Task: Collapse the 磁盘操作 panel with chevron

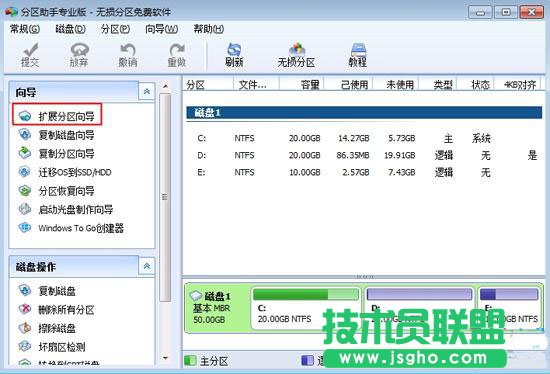Action: (x=147, y=266)
